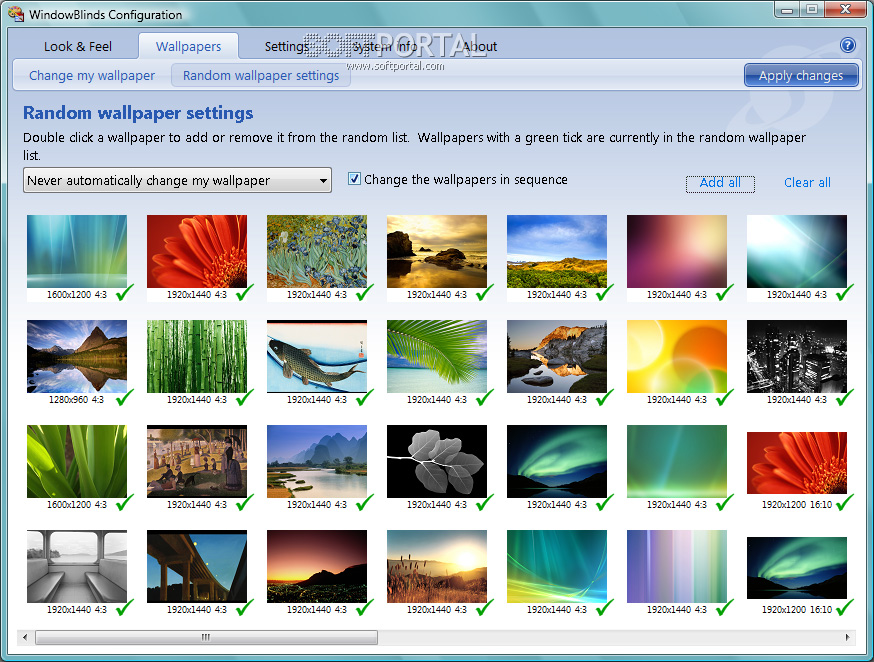874x662 pixels.
Task: Switch to the Look & Feel tab
Action: point(77,46)
